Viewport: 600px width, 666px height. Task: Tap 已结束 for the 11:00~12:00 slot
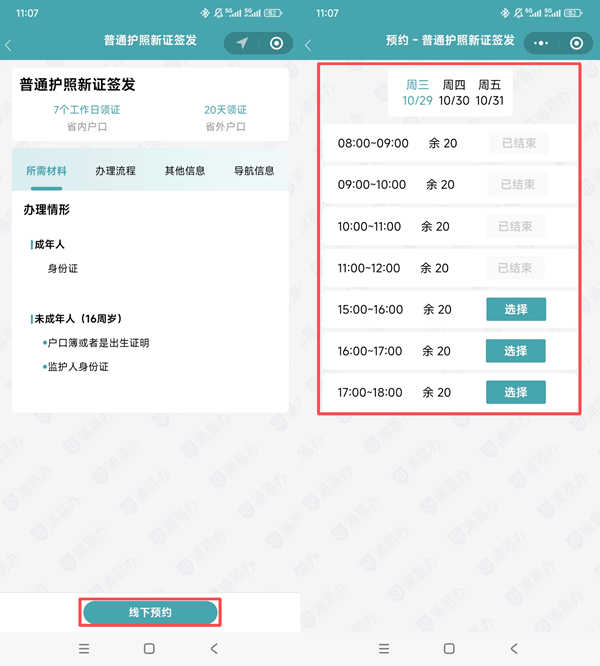pyautogui.click(x=515, y=268)
